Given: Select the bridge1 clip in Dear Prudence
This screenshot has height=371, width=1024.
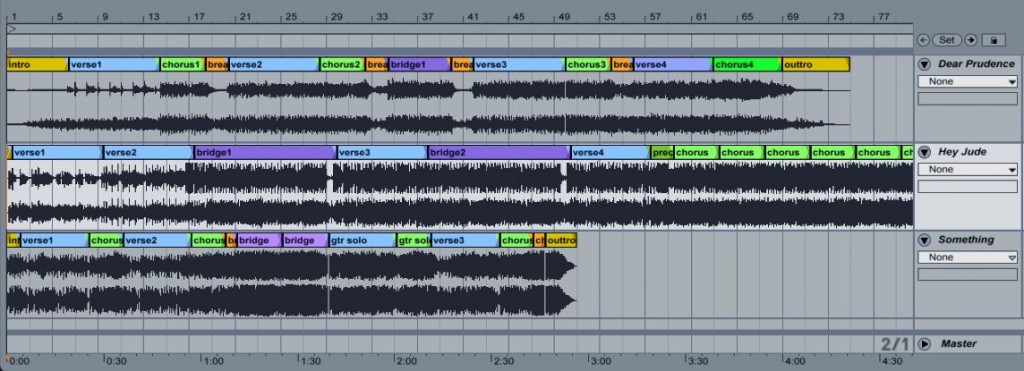Looking at the screenshot, I should (x=420, y=65).
